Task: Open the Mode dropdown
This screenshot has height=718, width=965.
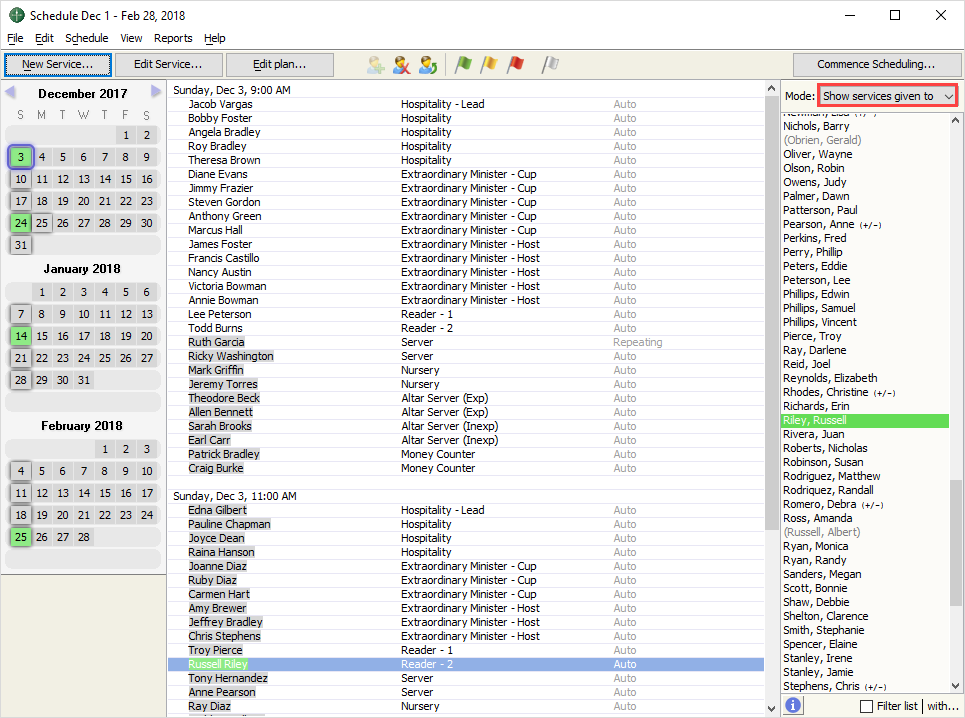Action: point(887,96)
